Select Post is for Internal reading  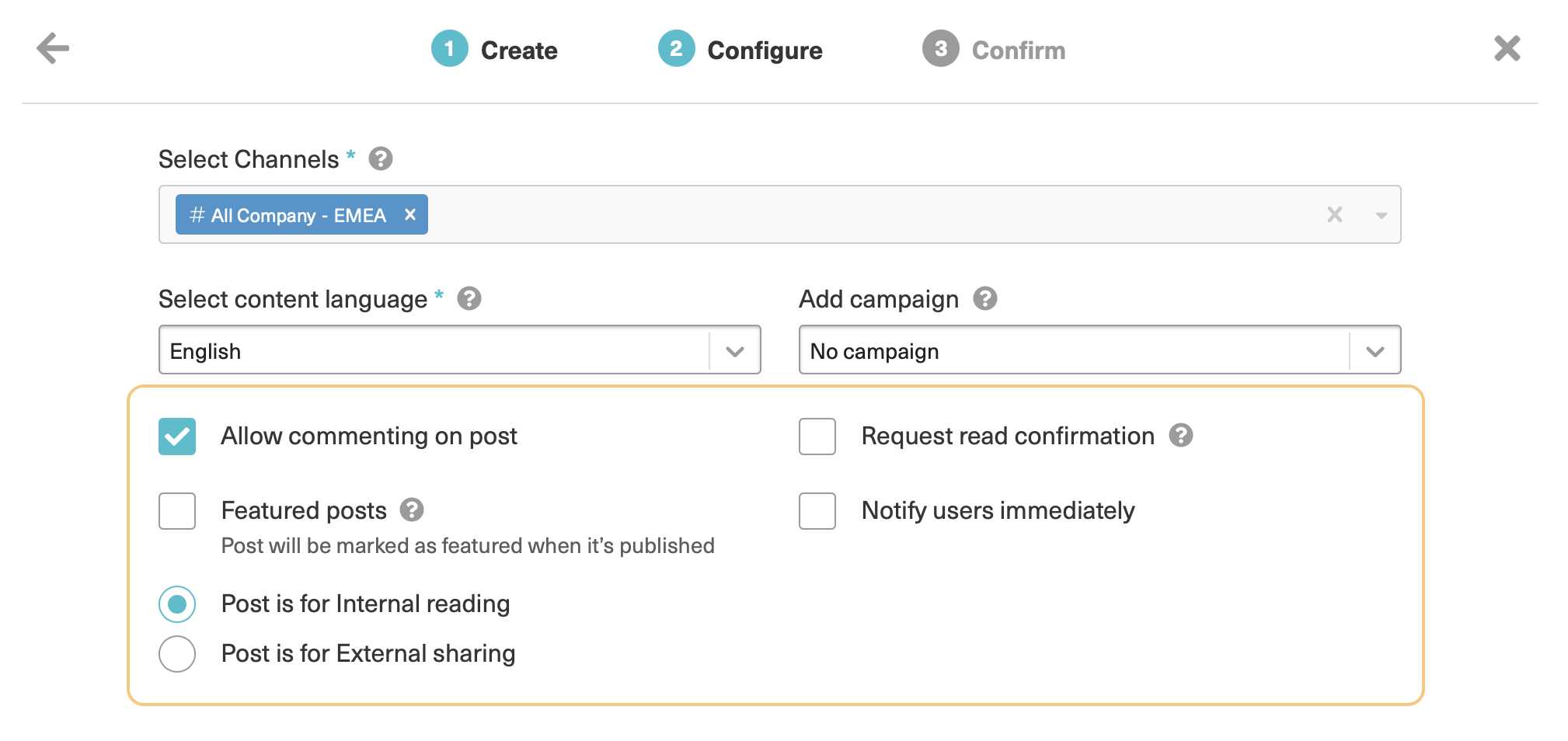point(177,604)
